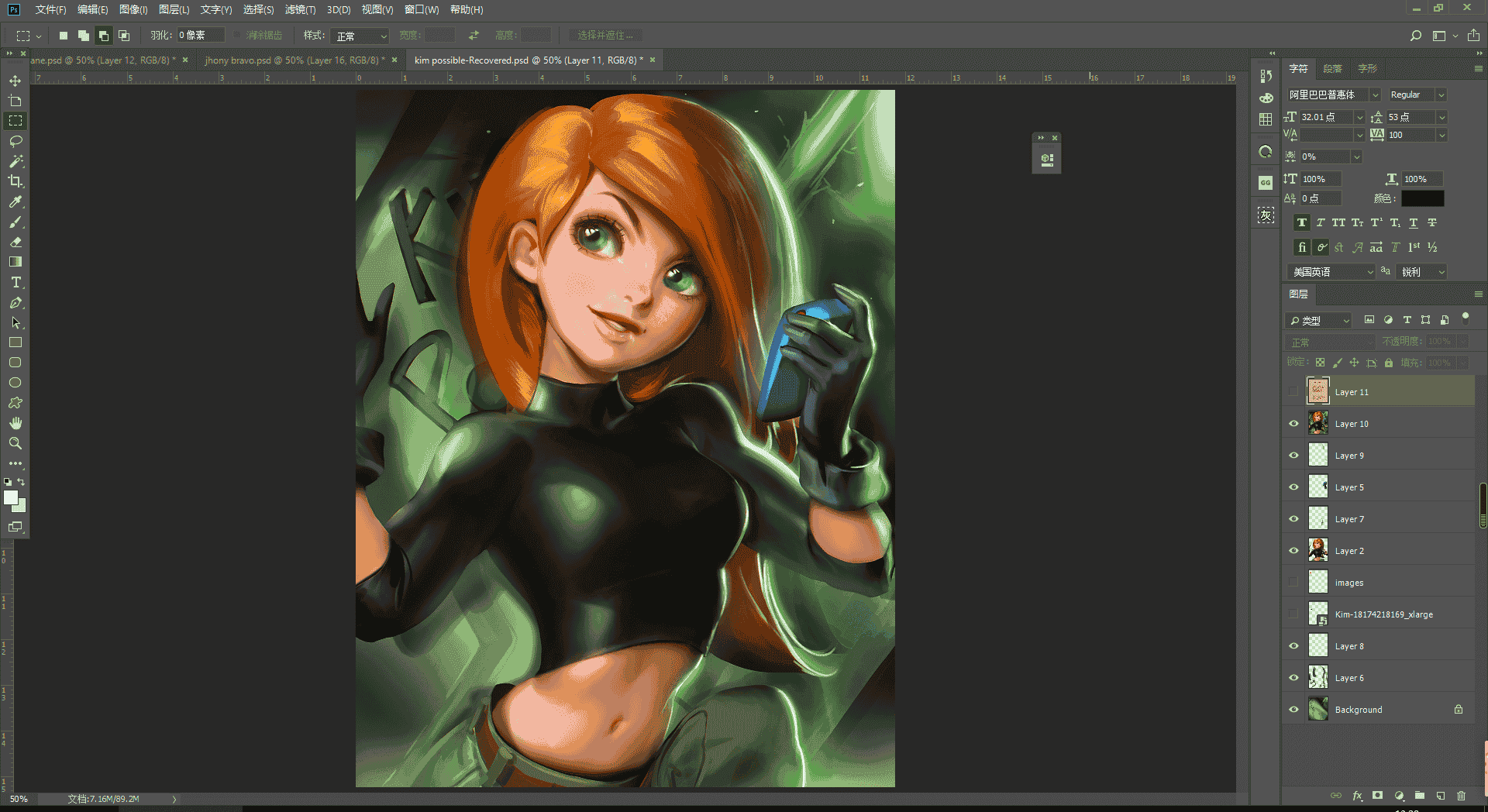Hide Layer 10 visibility eye
The height and width of the screenshot is (812, 1488).
point(1293,424)
